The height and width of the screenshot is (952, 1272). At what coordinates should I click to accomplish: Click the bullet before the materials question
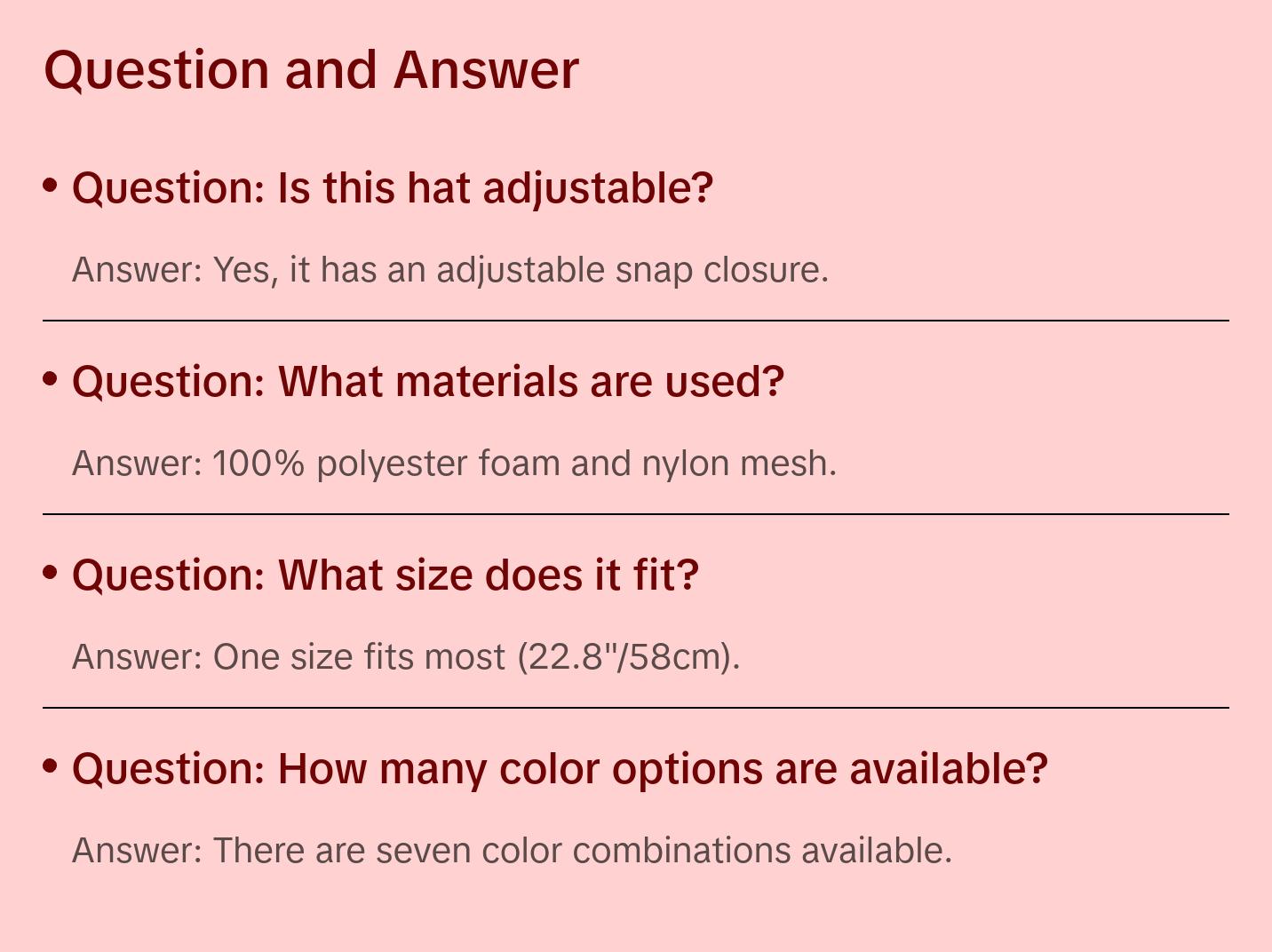(x=51, y=379)
